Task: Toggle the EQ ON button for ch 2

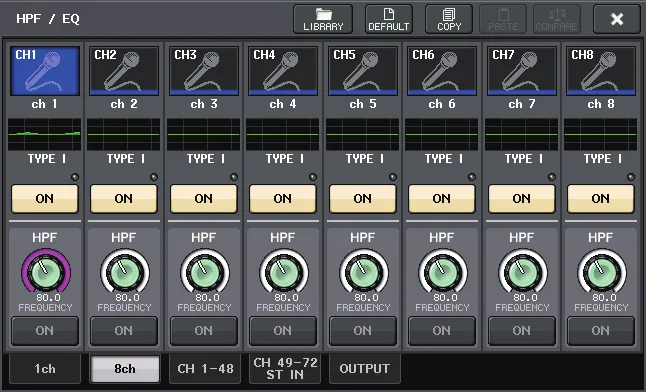Action: pyautogui.click(x=124, y=199)
